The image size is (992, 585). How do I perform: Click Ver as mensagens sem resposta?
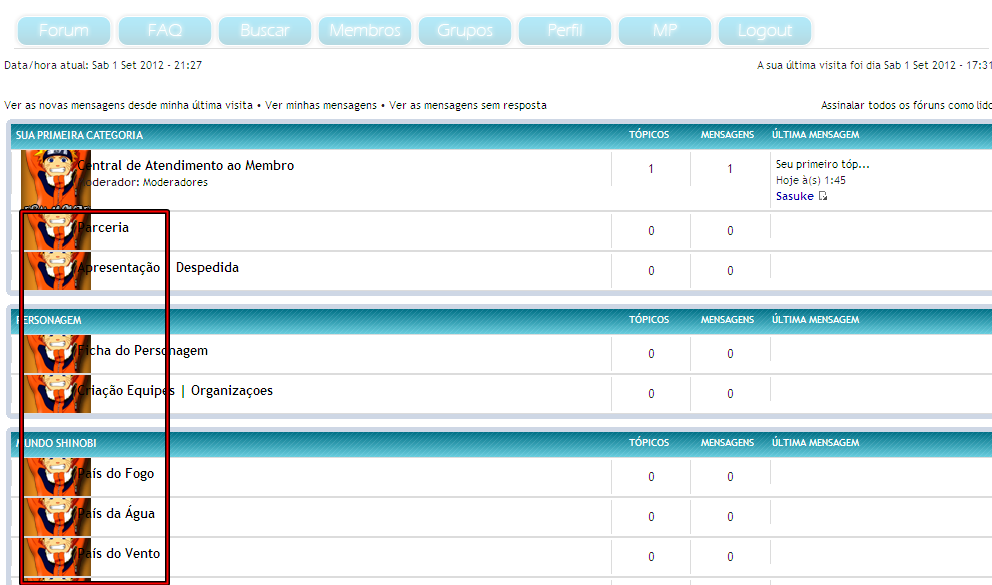(x=468, y=105)
